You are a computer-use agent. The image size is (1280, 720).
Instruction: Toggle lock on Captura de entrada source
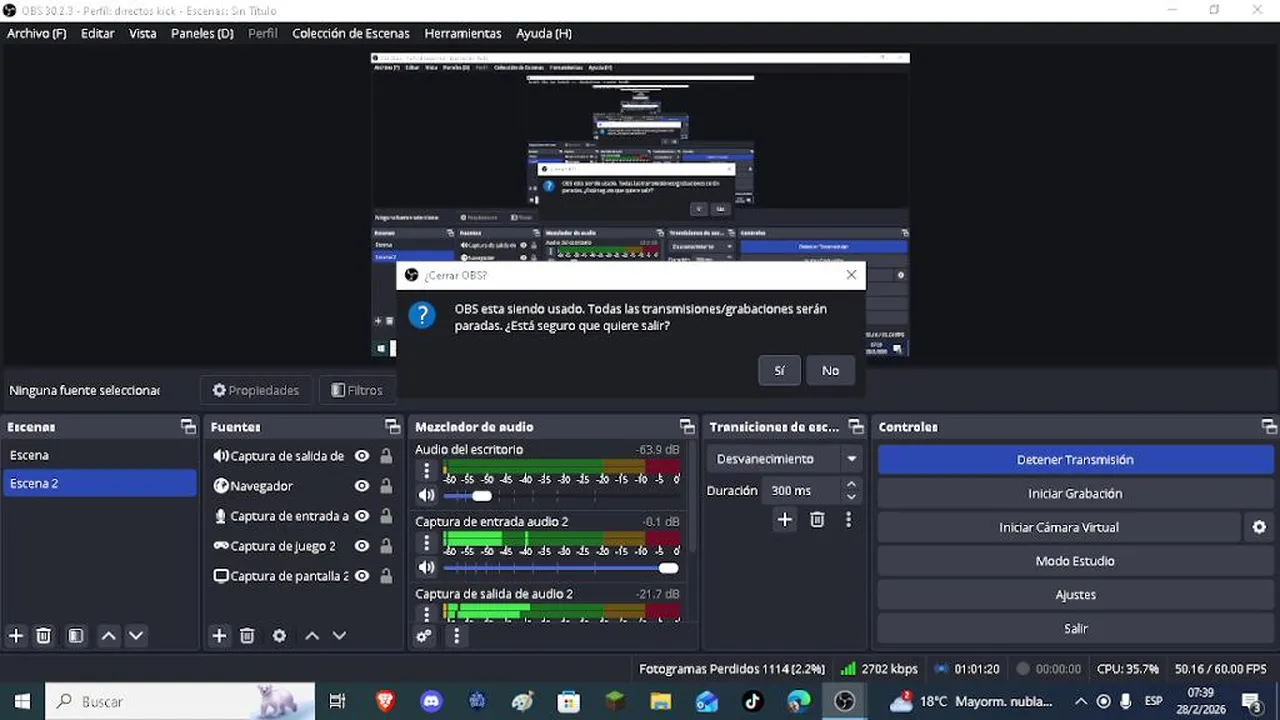(386, 516)
